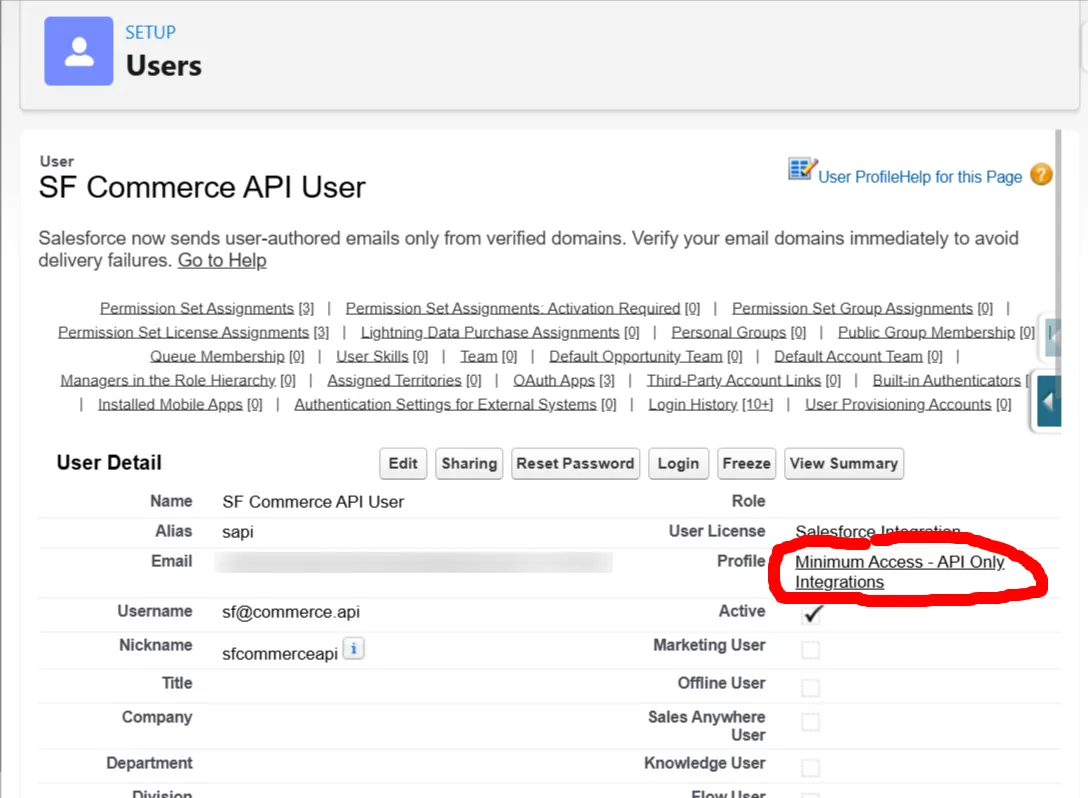The image size is (1088, 798).
Task: Jump to User Provisioning Accounts link
Action: click(x=908, y=405)
